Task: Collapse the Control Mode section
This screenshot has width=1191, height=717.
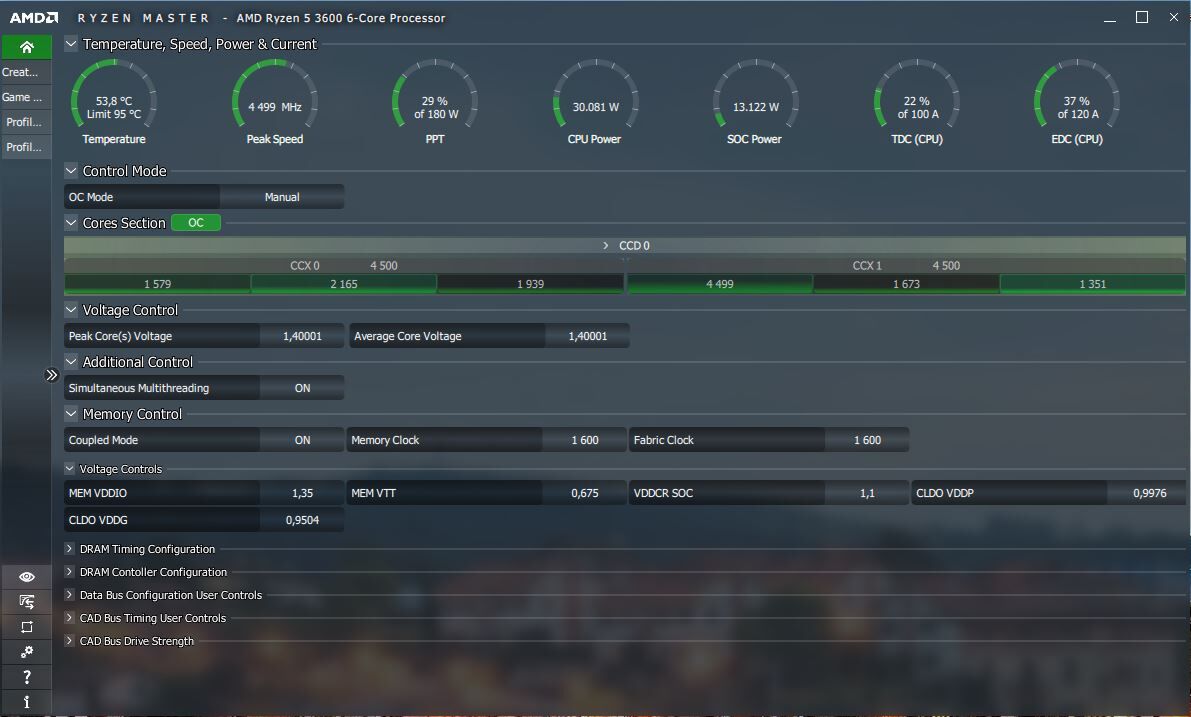Action: tap(71, 171)
